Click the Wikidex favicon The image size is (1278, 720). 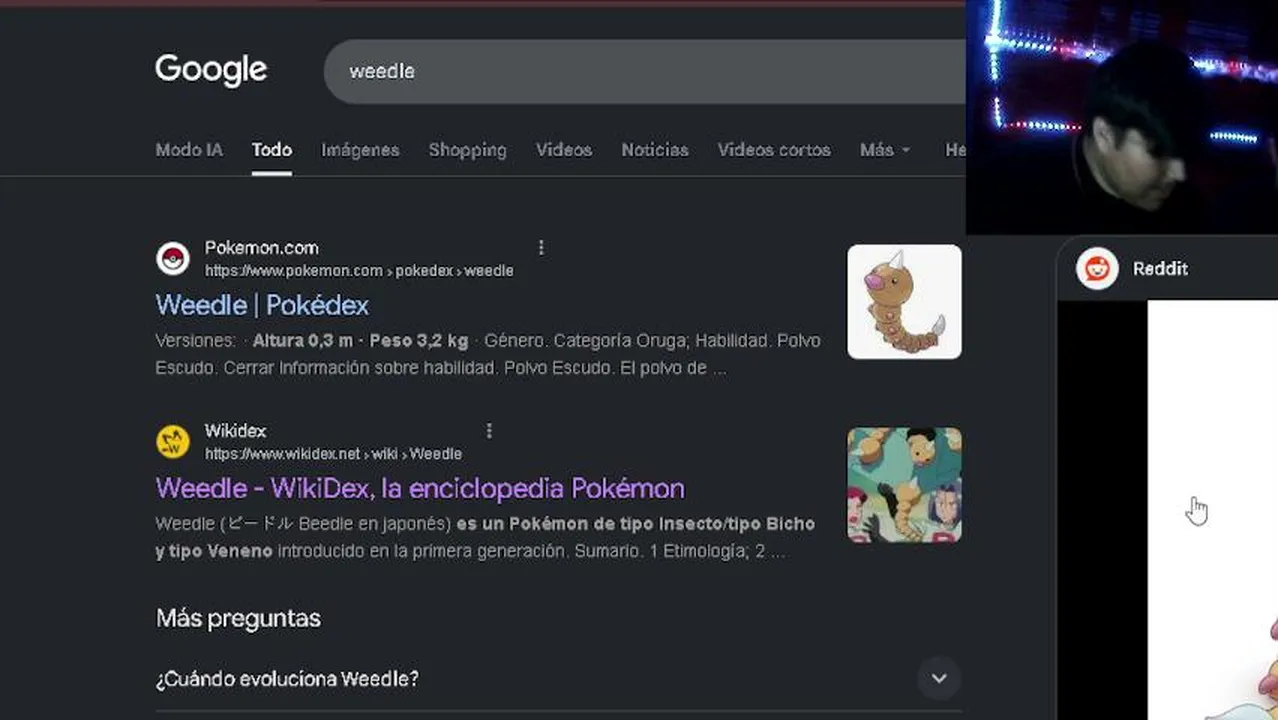pyautogui.click(x=173, y=442)
